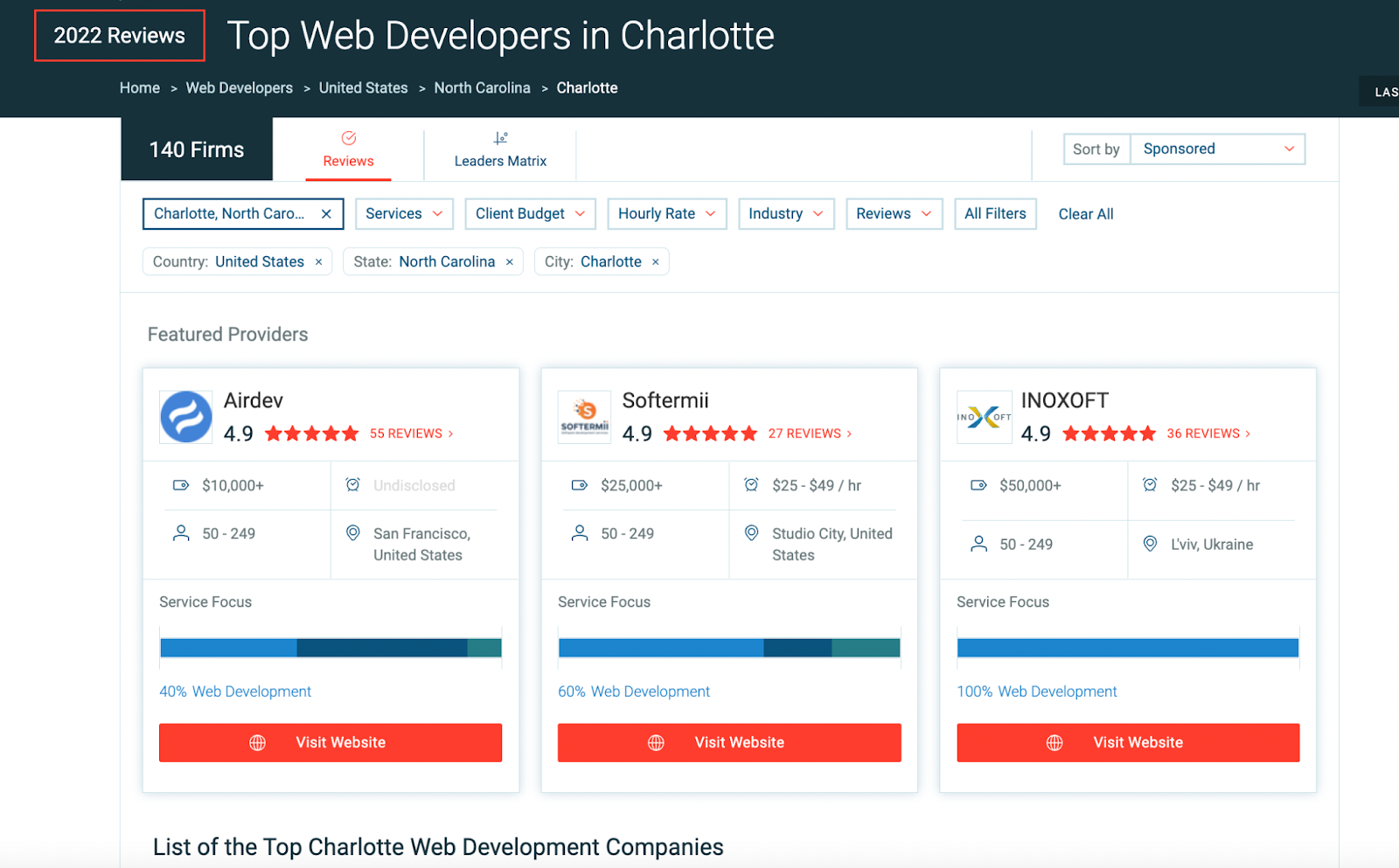This screenshot has height=868, width=1399.
Task: Click the Softermii company logo
Action: (584, 417)
